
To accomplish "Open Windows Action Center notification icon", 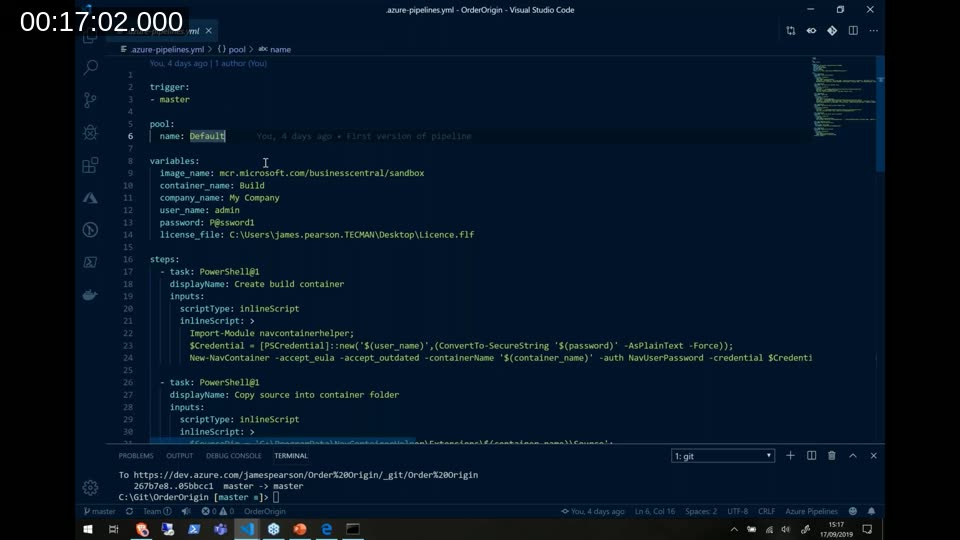I will tap(867, 529).
